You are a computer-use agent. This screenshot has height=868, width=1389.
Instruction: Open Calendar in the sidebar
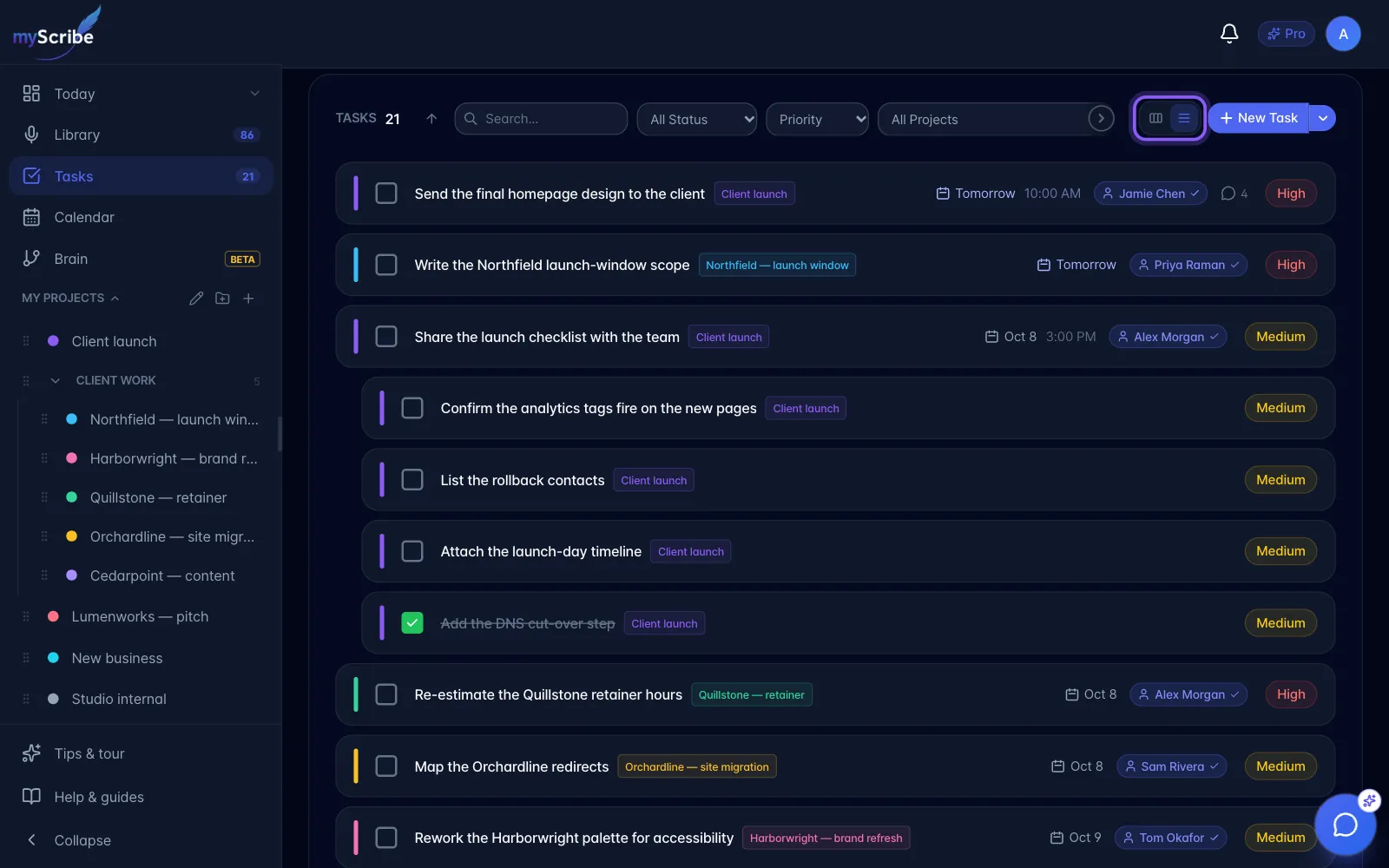pyautogui.click(x=141, y=217)
